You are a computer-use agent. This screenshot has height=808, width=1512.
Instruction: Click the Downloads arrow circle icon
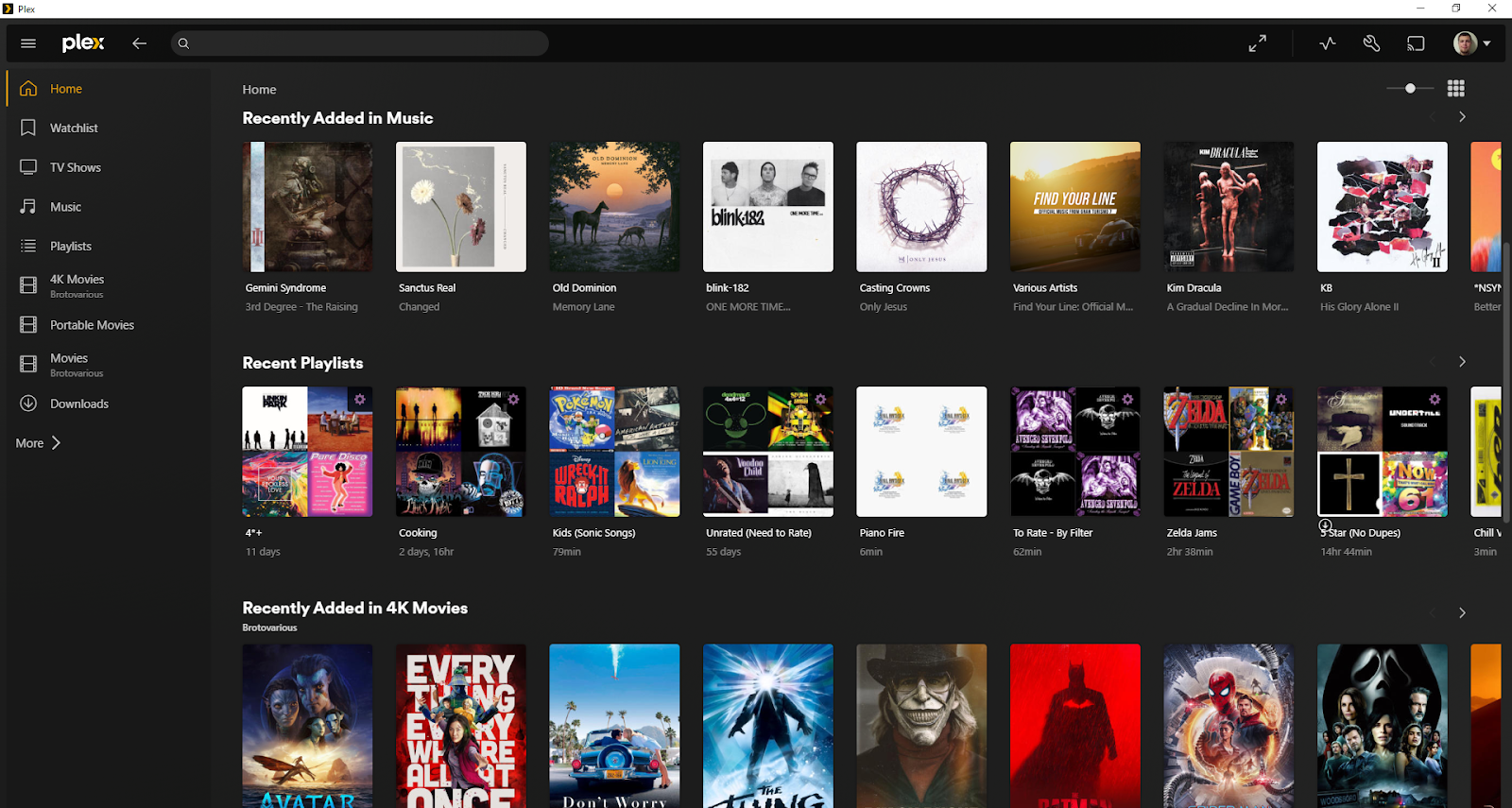28,404
